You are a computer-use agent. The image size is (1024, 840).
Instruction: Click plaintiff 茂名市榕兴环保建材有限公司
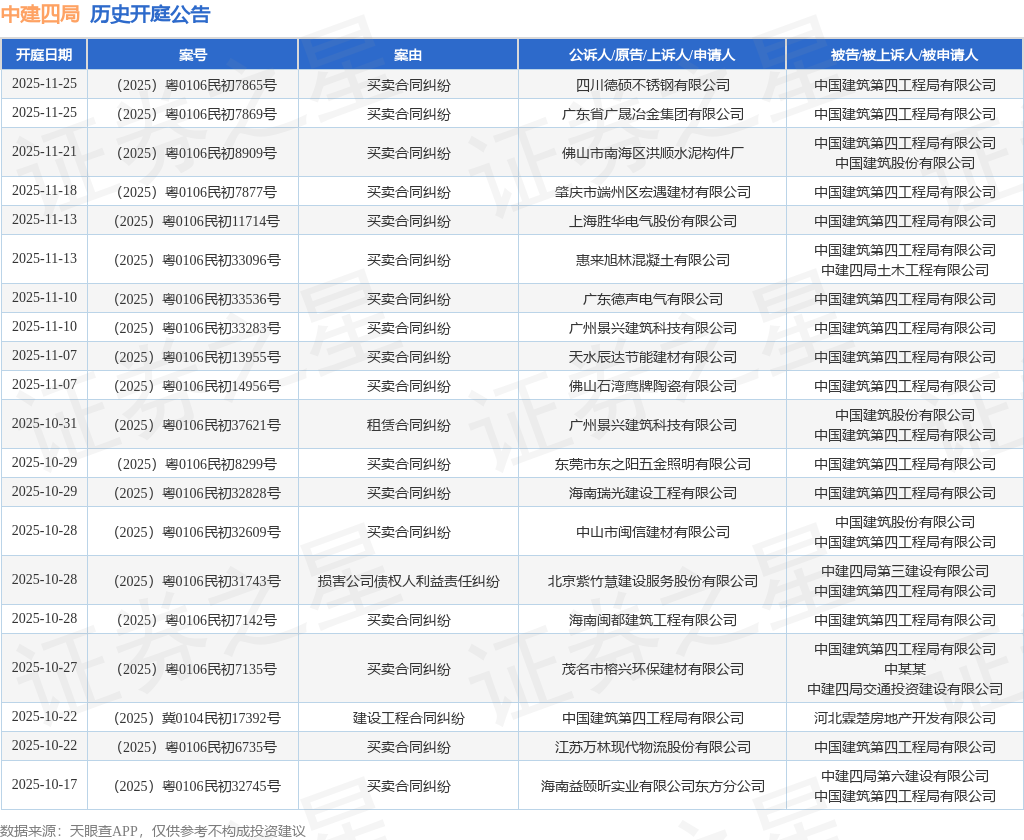click(x=653, y=669)
